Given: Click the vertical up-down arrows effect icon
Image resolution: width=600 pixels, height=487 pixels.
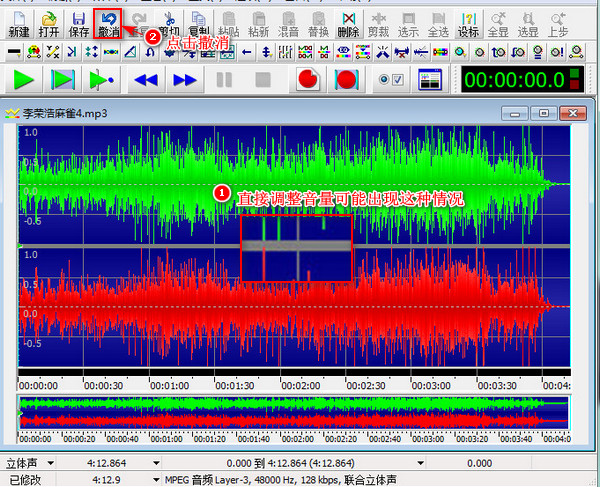Looking at the screenshot, I should click(x=266, y=52).
